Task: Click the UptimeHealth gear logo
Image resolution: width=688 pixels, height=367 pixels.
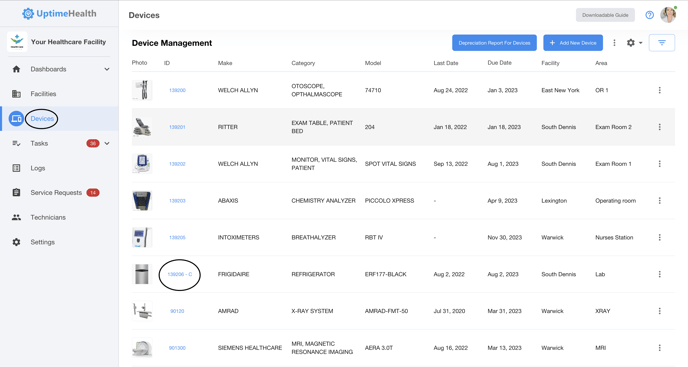Action: pos(28,14)
